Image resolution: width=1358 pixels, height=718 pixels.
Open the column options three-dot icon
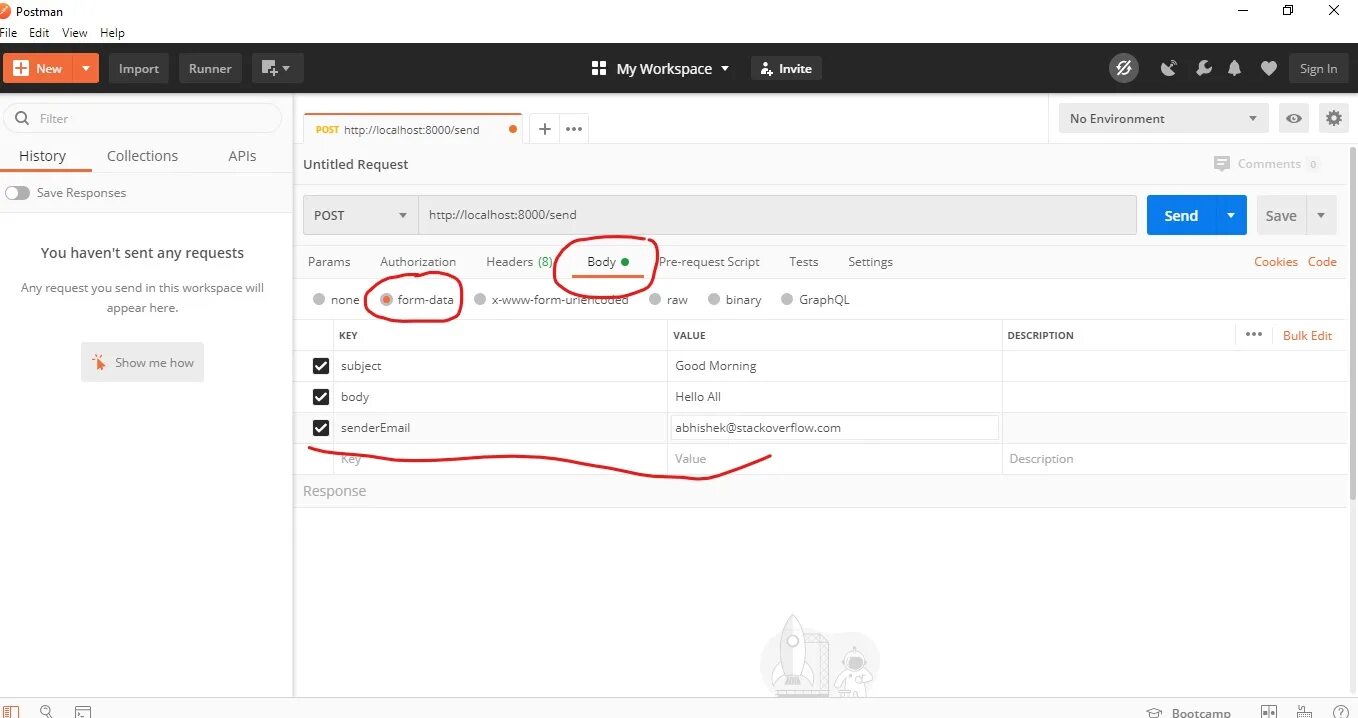[1254, 335]
